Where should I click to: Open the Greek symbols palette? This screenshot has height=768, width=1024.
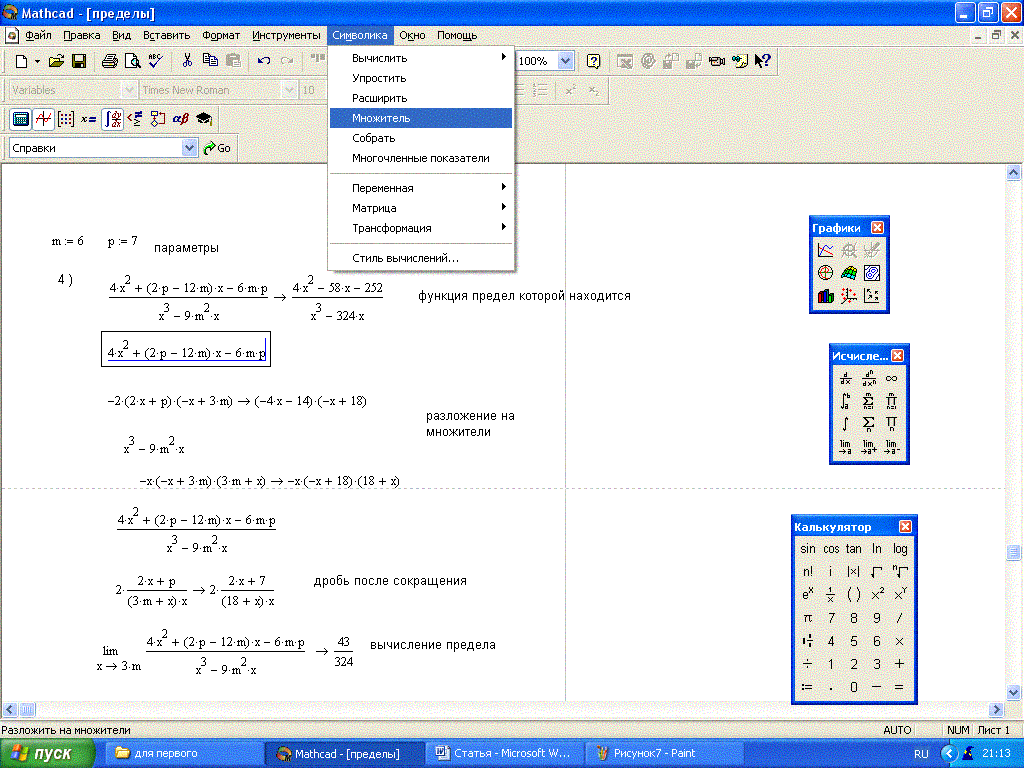point(180,119)
